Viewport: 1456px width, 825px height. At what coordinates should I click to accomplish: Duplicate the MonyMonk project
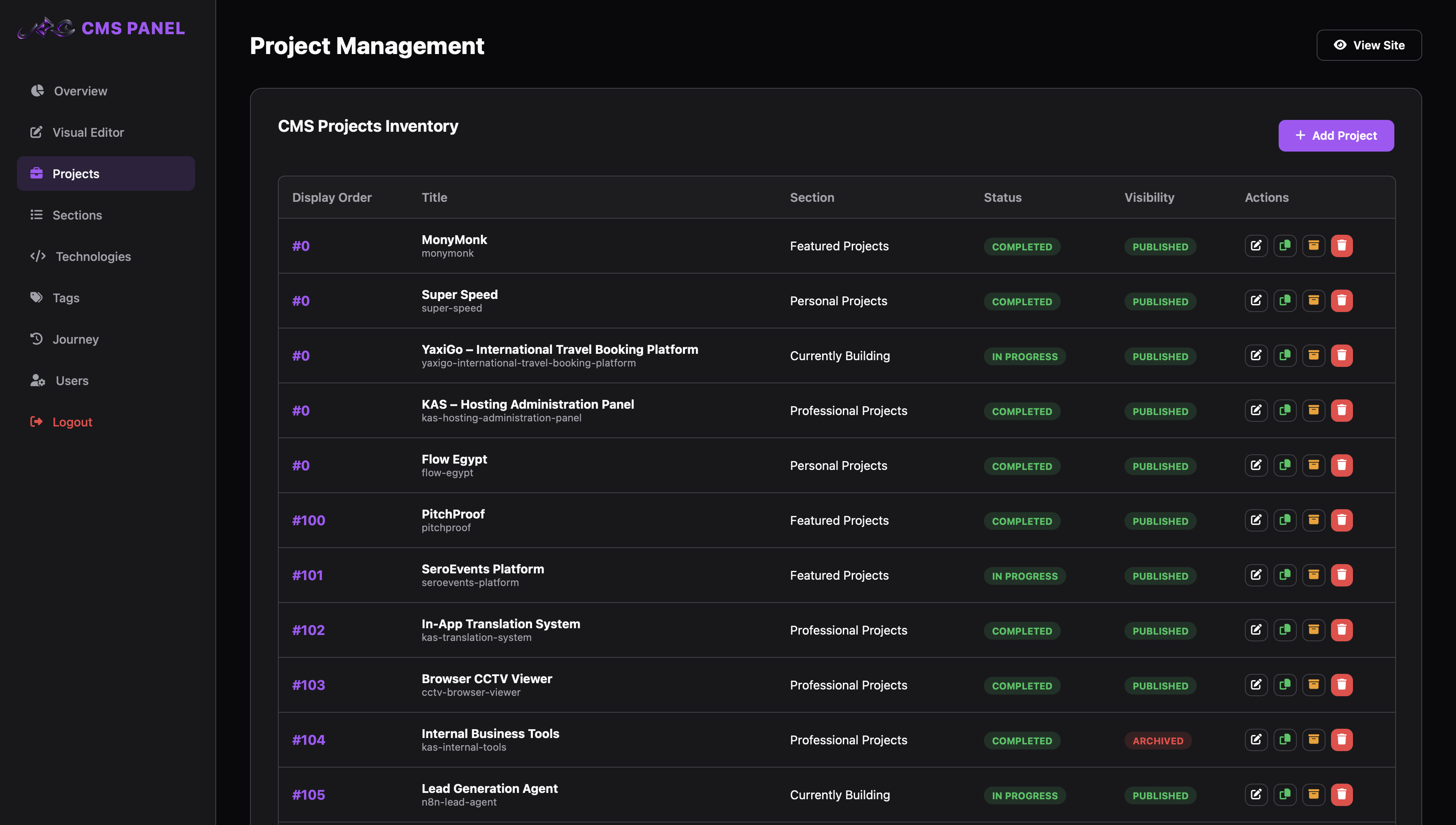[x=1285, y=246]
